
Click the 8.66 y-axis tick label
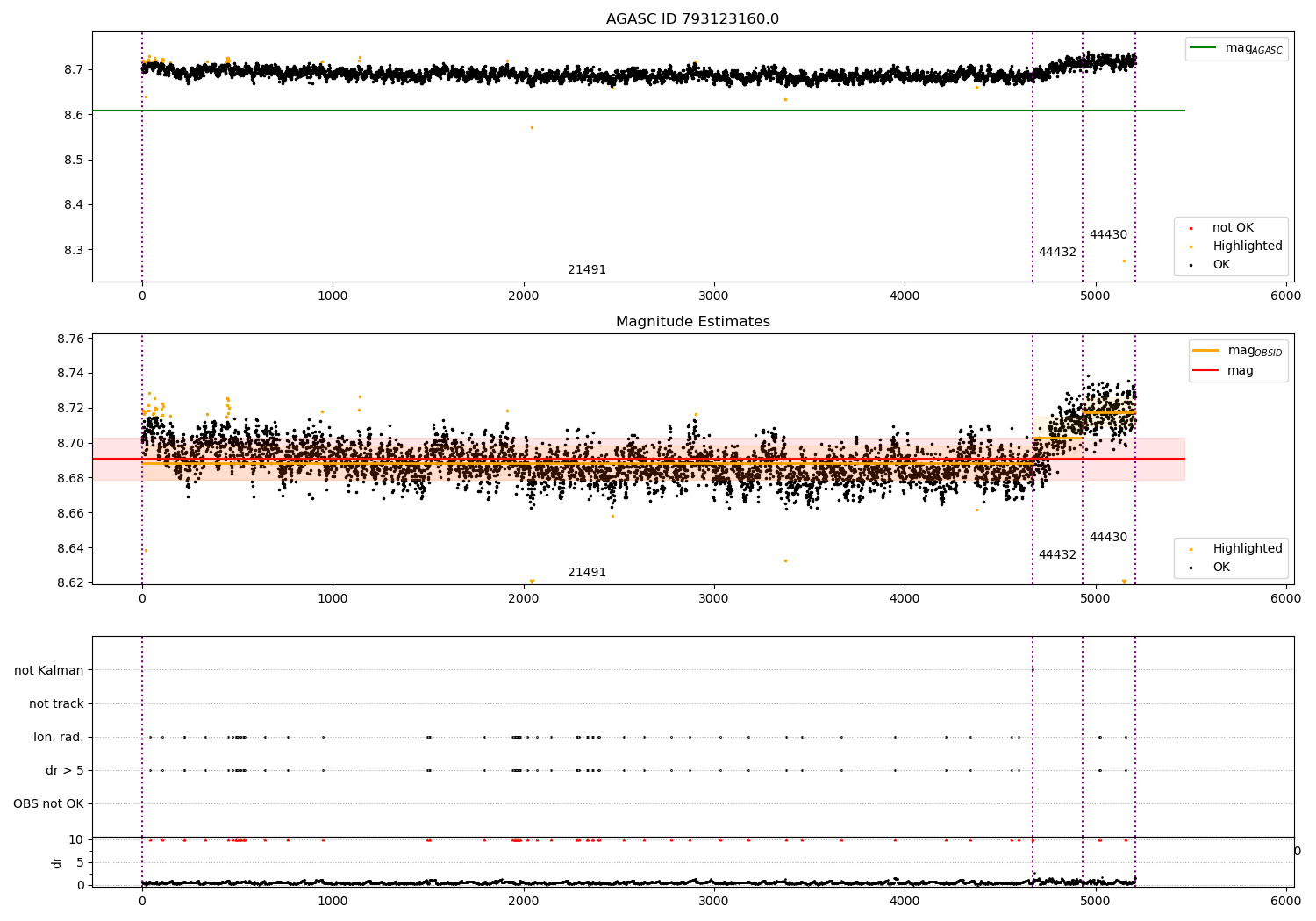click(70, 513)
